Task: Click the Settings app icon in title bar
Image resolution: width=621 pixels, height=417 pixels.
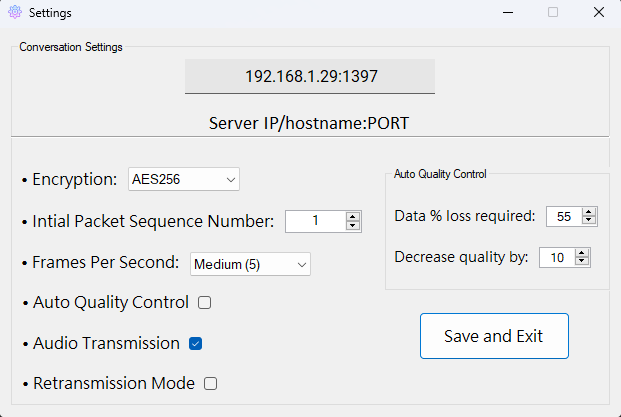Action: (x=14, y=13)
